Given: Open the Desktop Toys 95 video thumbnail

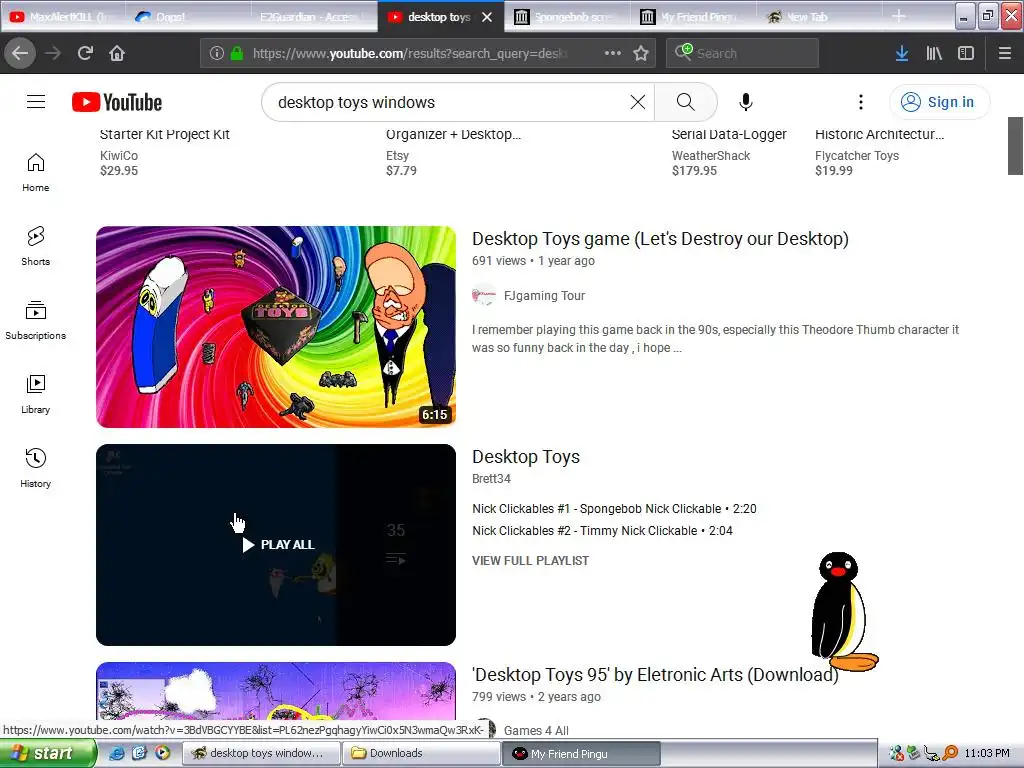Looking at the screenshot, I should tap(276, 691).
